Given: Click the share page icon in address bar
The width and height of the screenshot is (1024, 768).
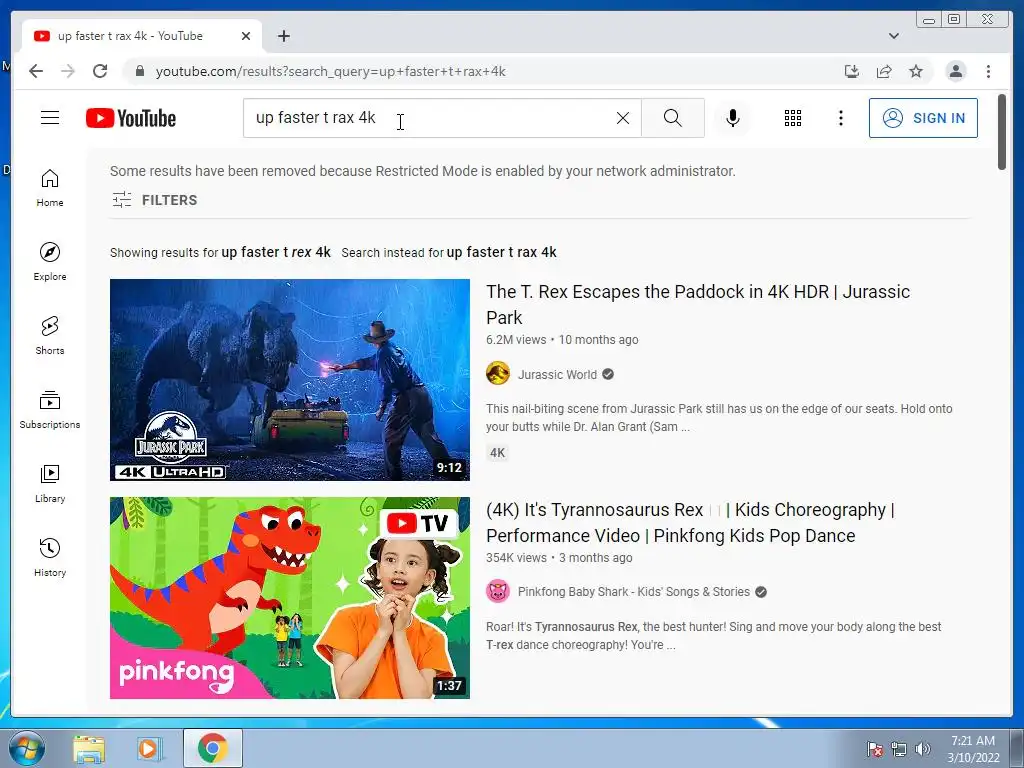Looking at the screenshot, I should tap(884, 71).
